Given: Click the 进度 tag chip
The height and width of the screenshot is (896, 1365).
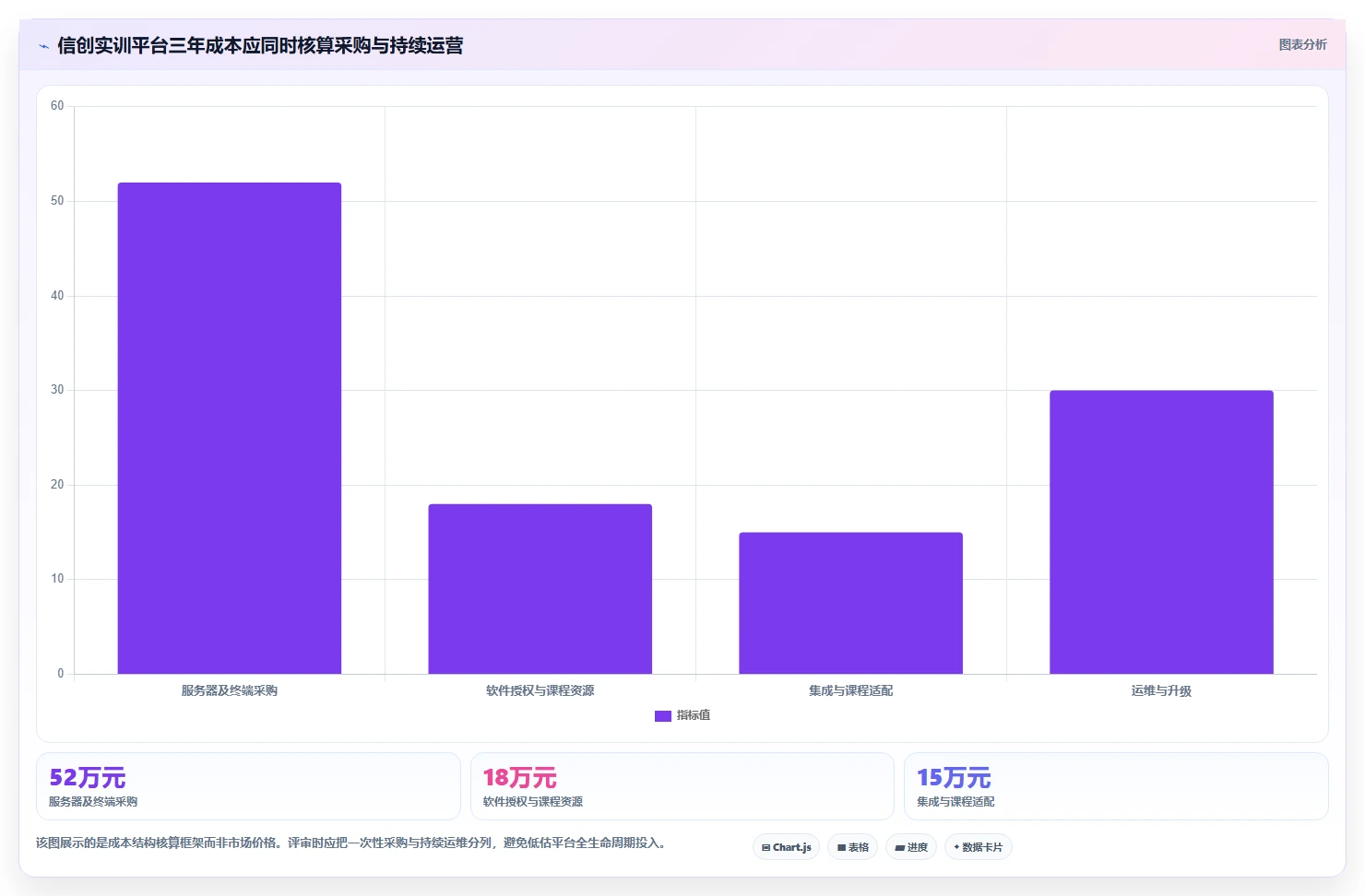Looking at the screenshot, I should (x=911, y=847).
